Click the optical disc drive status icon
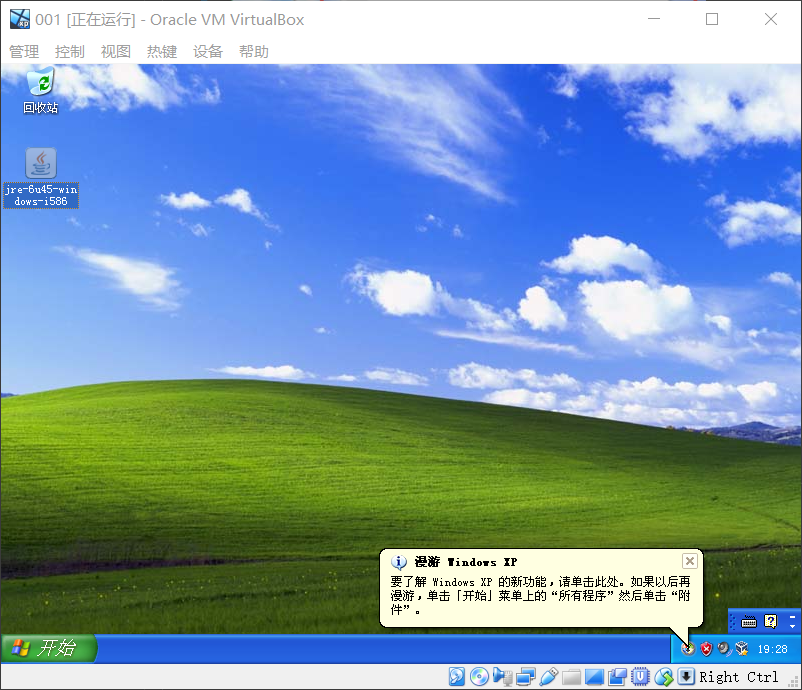802x690 pixels. pos(479,677)
